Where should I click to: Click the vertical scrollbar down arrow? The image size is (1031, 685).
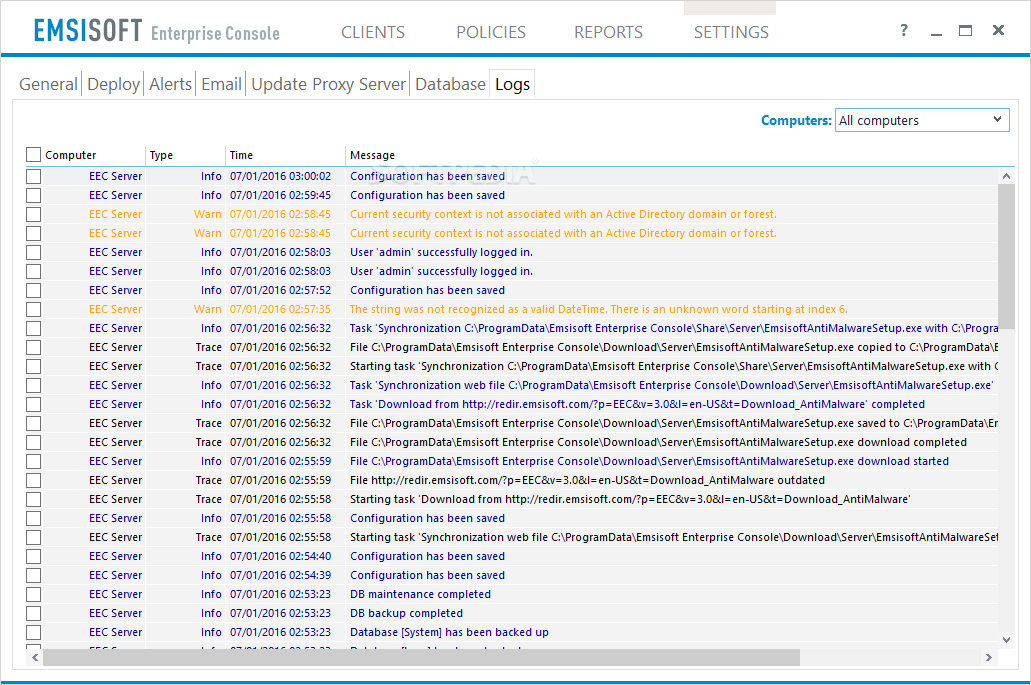pyautogui.click(x=1006, y=639)
